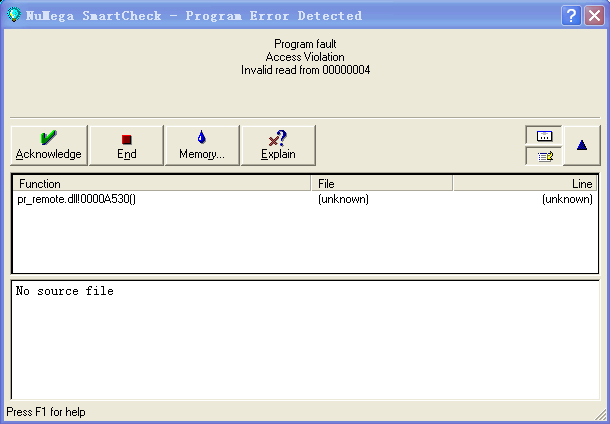
Task: Click the Acknowledge button
Action: 49,145
